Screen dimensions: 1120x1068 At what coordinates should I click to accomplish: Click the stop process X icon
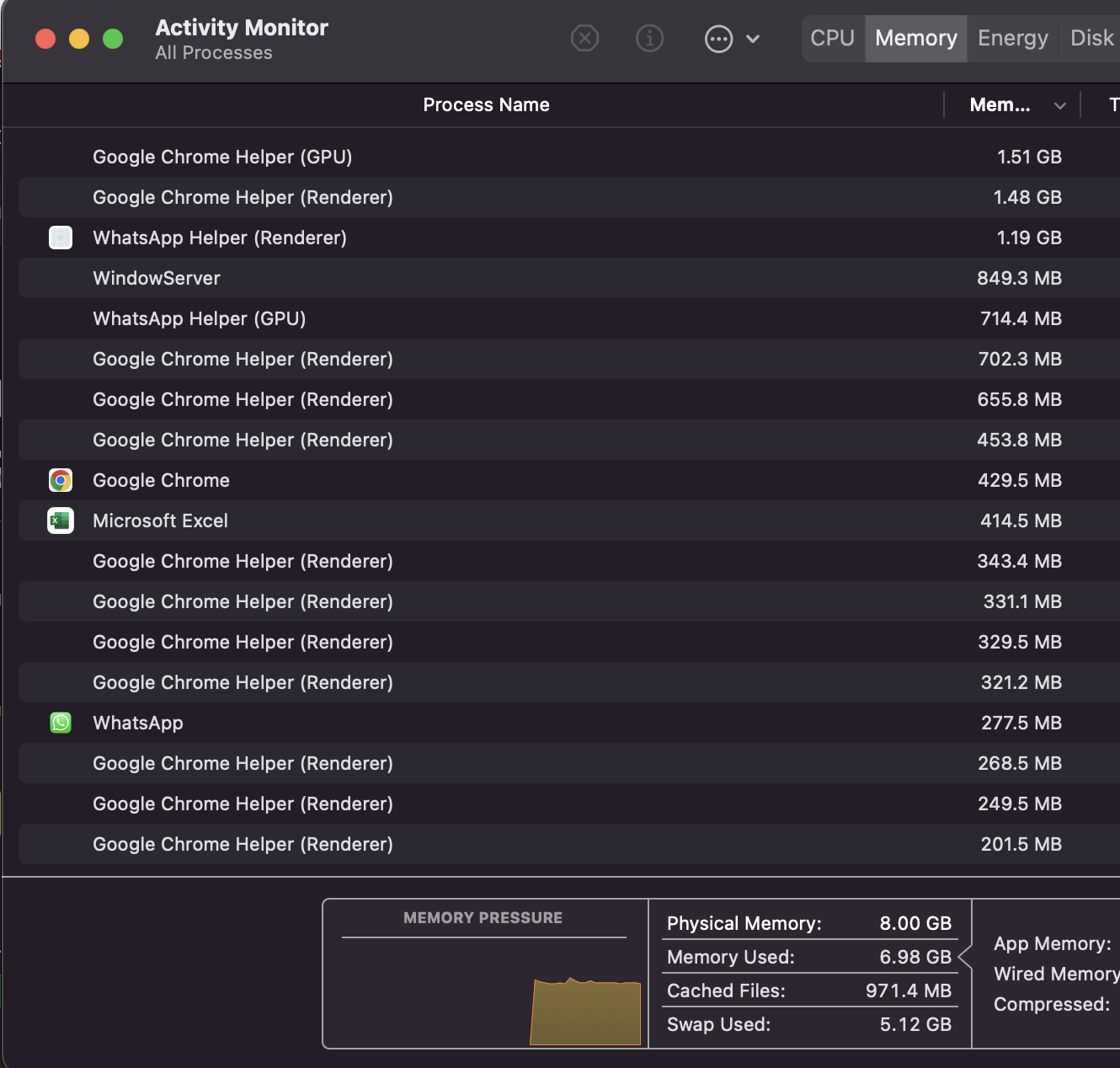click(584, 38)
